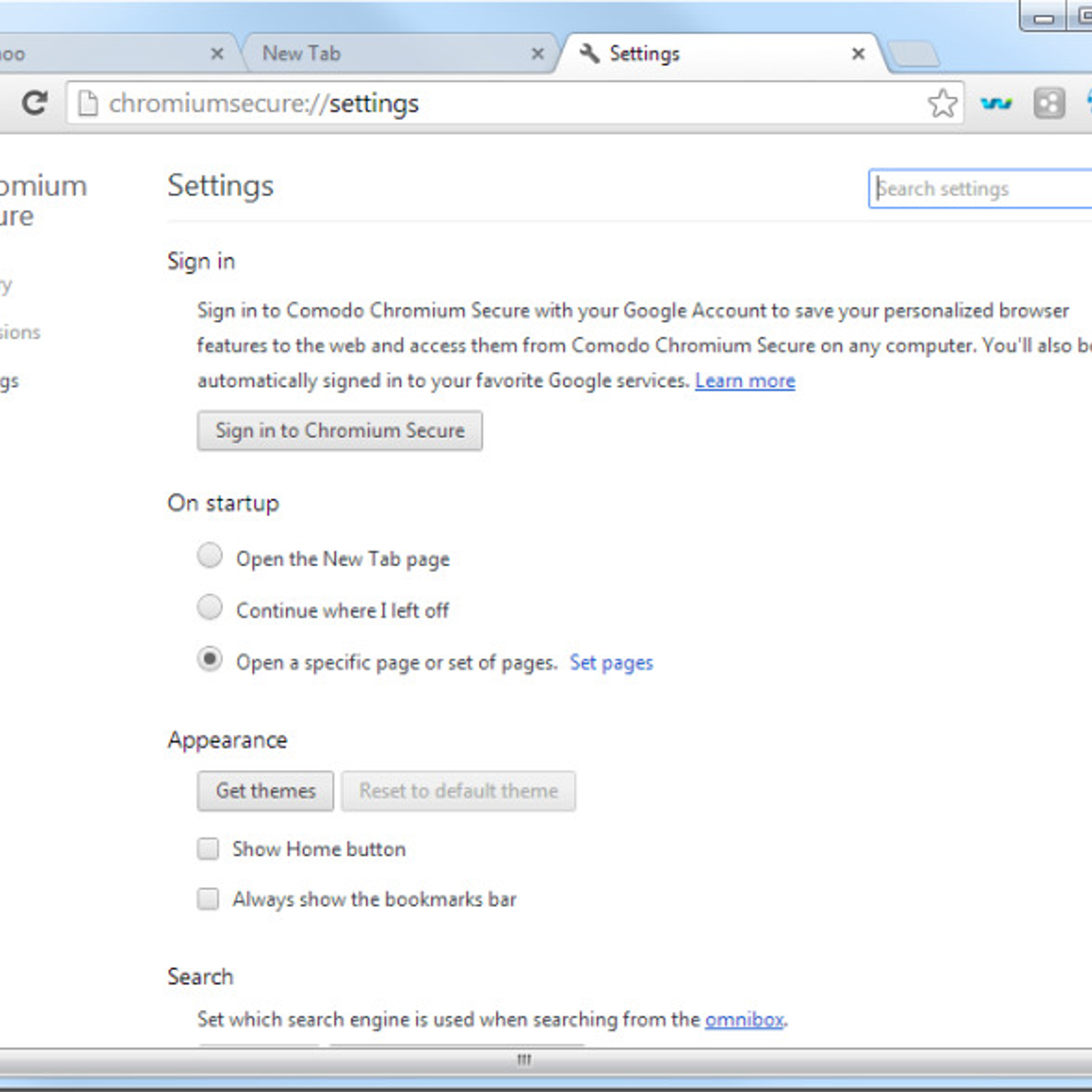The height and width of the screenshot is (1092, 1092).
Task: Open a new tab with the blank tab button
Action: pyautogui.click(x=914, y=54)
